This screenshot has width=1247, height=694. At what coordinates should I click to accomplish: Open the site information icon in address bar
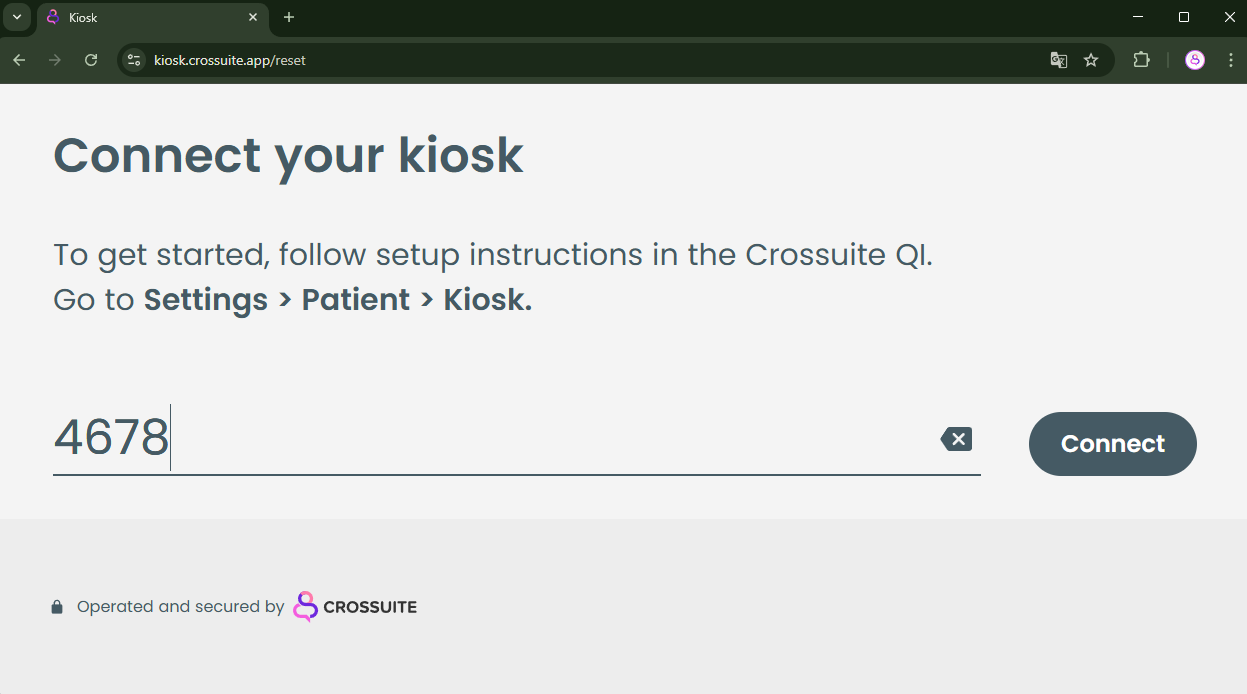134,60
